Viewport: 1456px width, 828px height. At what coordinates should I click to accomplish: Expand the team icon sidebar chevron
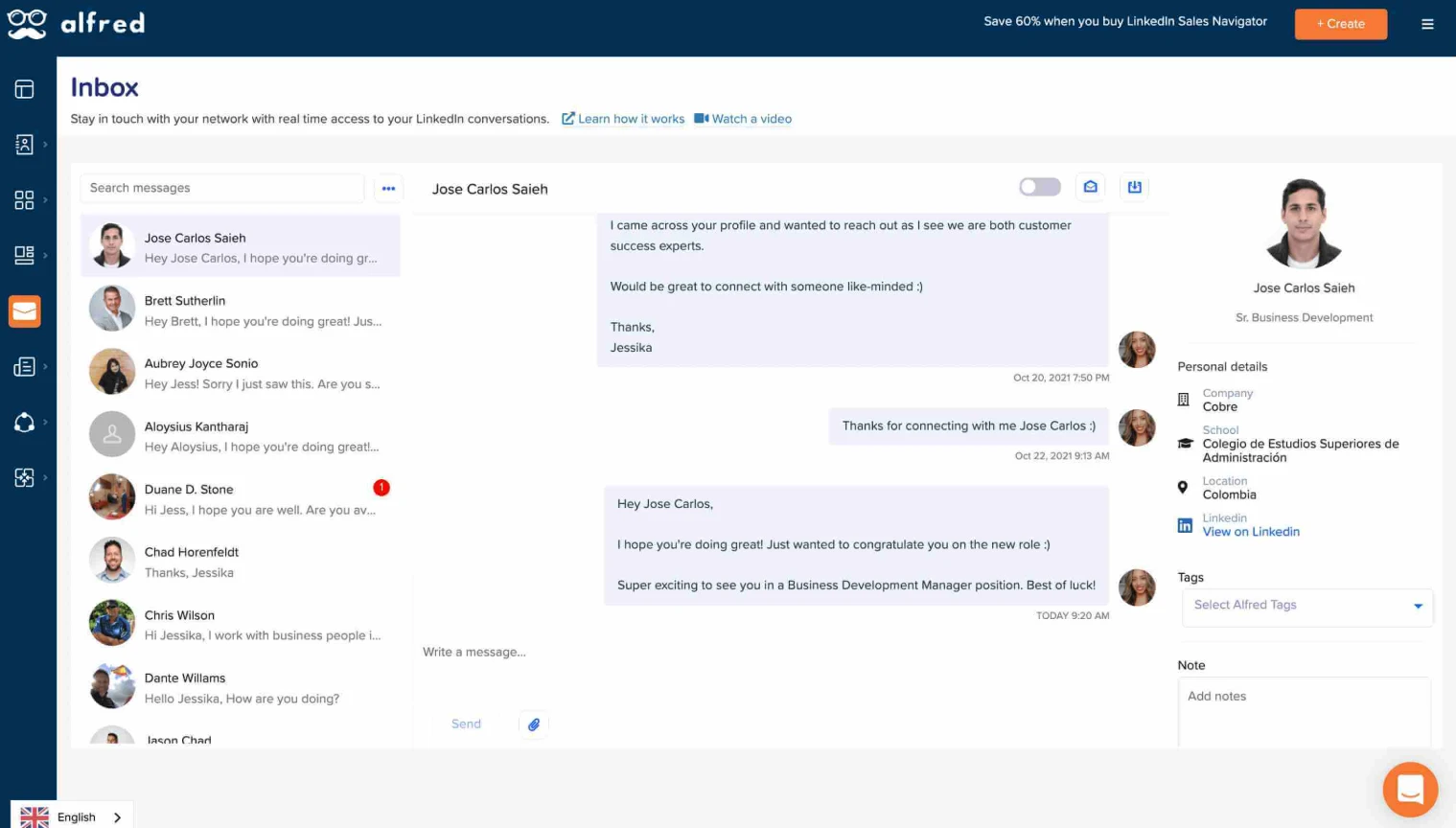(x=45, y=423)
